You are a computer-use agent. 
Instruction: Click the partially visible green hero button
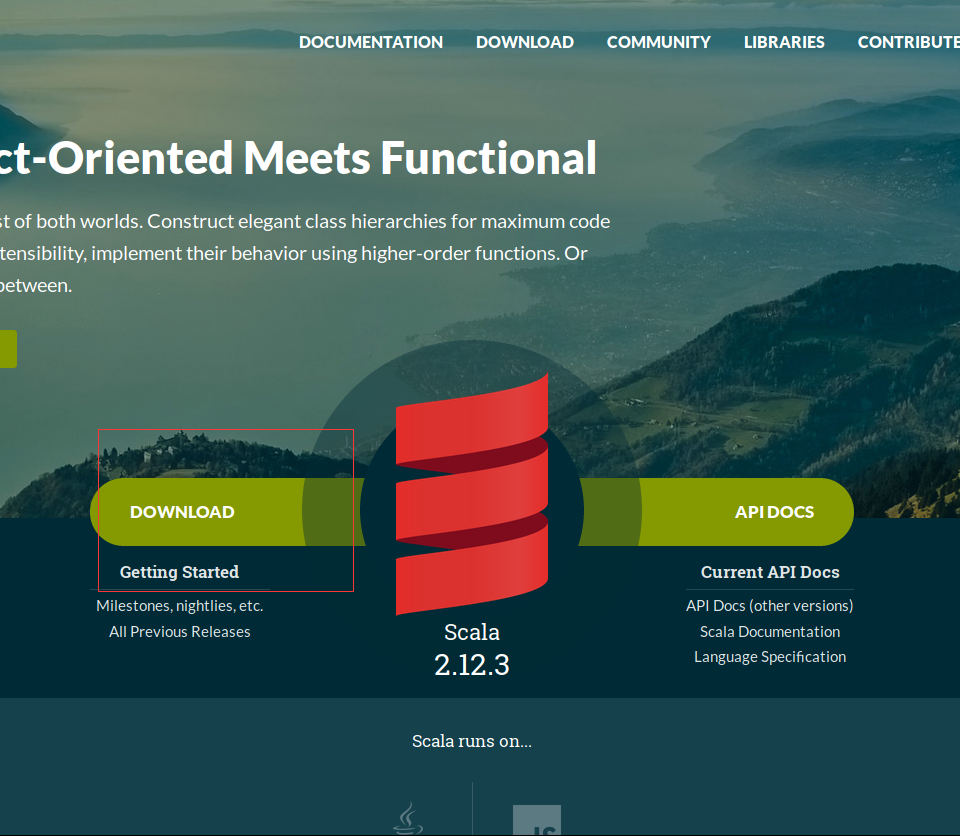click(8, 349)
